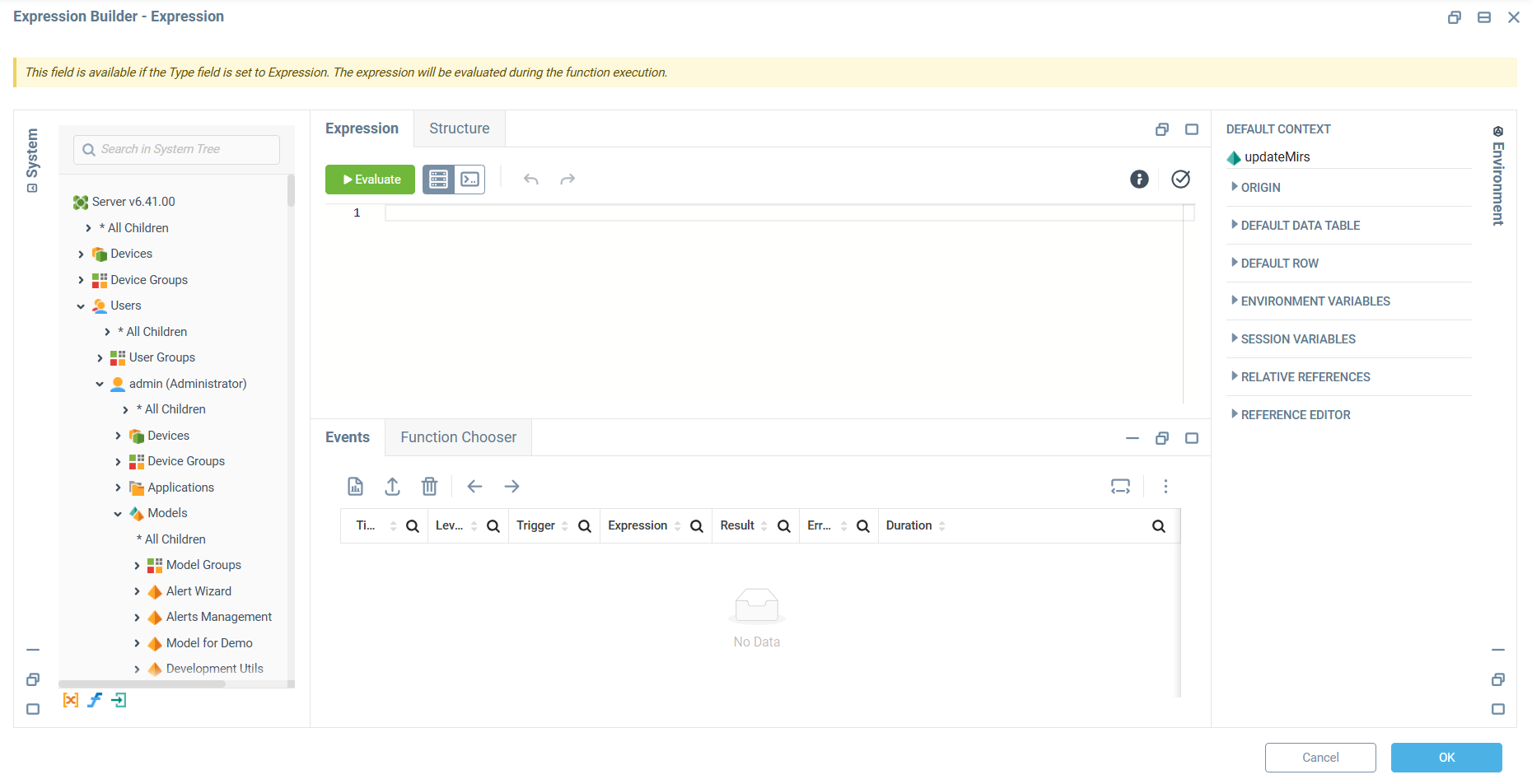Click the fit-columns width icon in Events
Image resolution: width=1532 pixels, height=784 pixels.
[1121, 487]
